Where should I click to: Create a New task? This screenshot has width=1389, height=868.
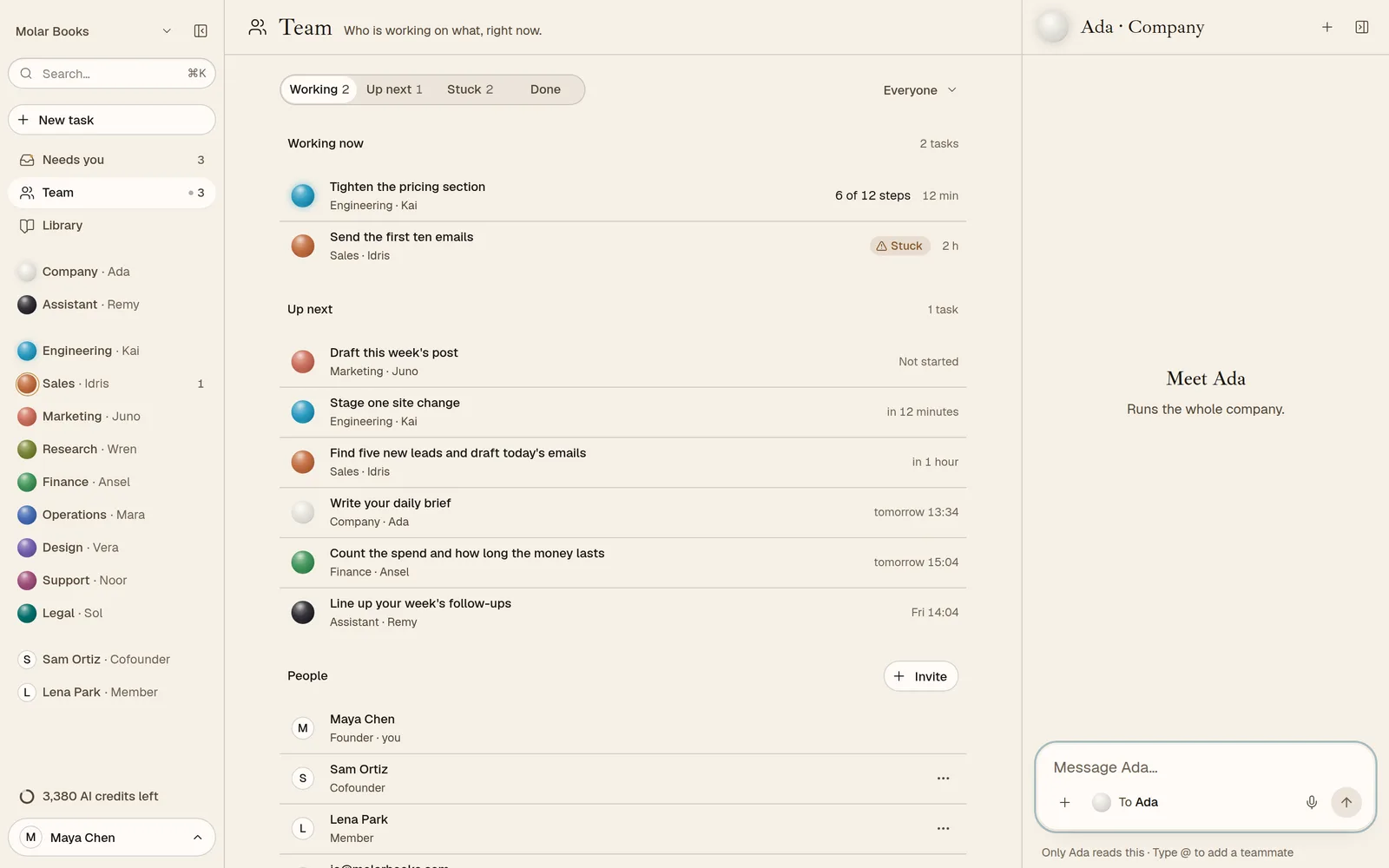point(112,120)
